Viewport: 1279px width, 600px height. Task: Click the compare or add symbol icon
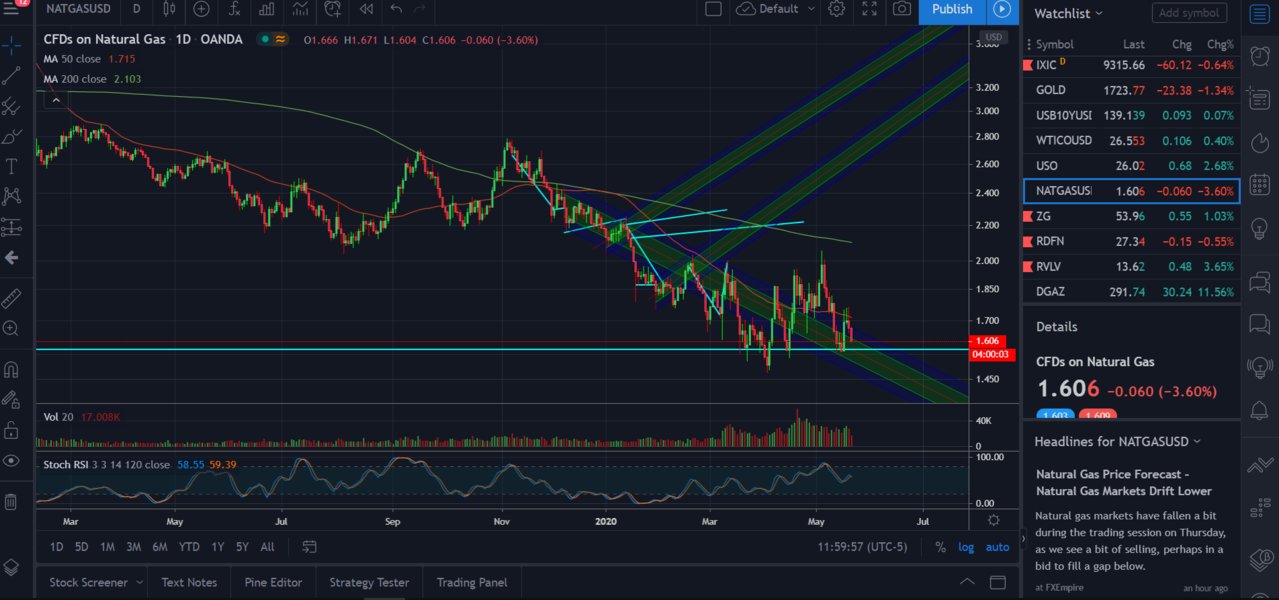tap(202, 9)
